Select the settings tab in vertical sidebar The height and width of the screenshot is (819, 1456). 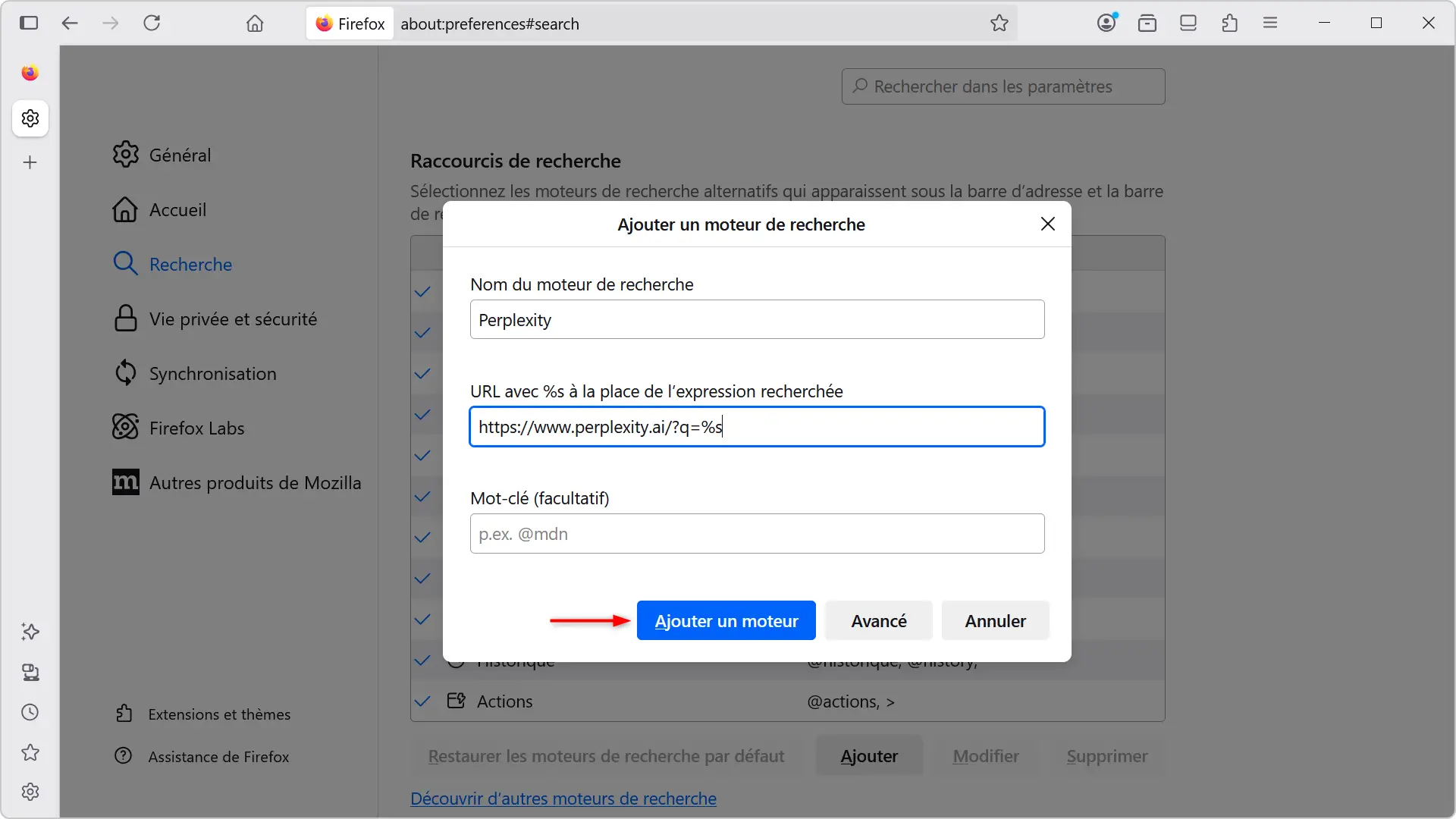point(30,118)
